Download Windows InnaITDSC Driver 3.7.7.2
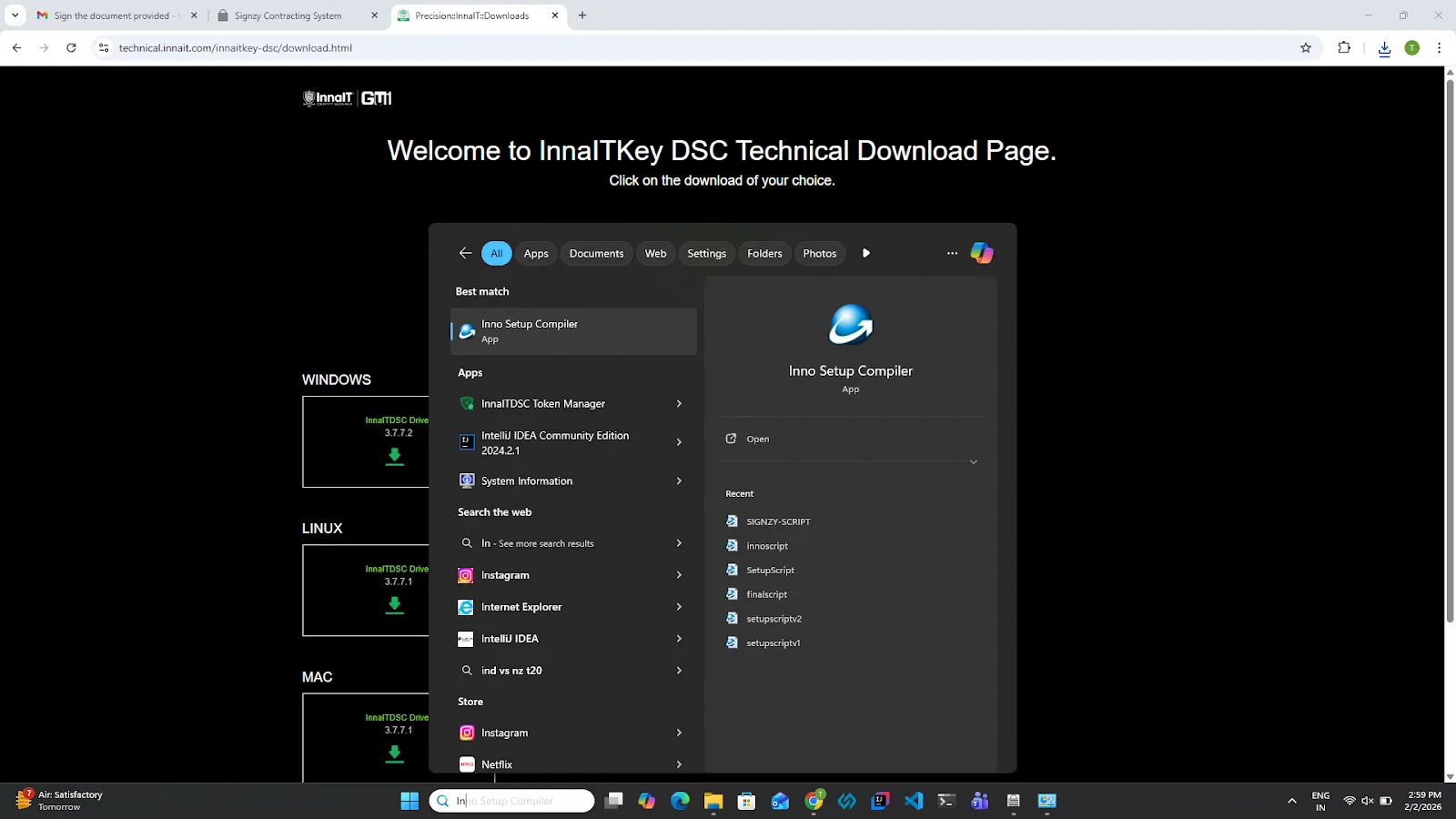This screenshot has height=819, width=1456. [394, 456]
